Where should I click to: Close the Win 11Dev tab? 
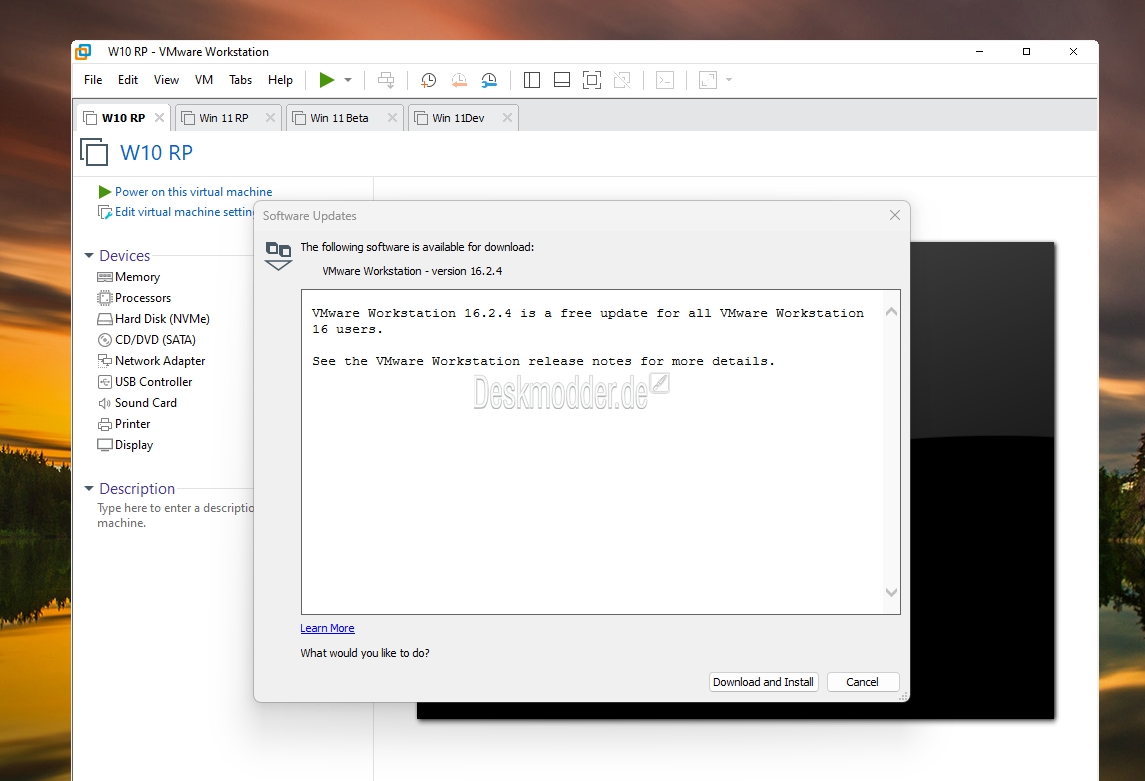pyautogui.click(x=508, y=118)
